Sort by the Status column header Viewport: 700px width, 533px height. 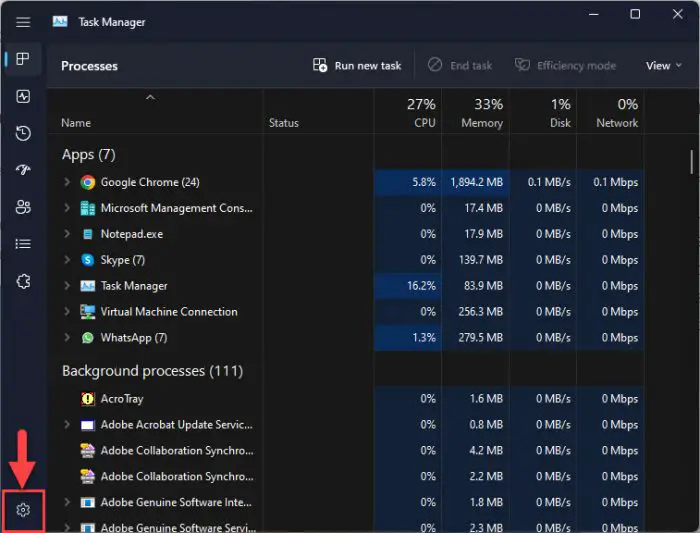coord(318,112)
